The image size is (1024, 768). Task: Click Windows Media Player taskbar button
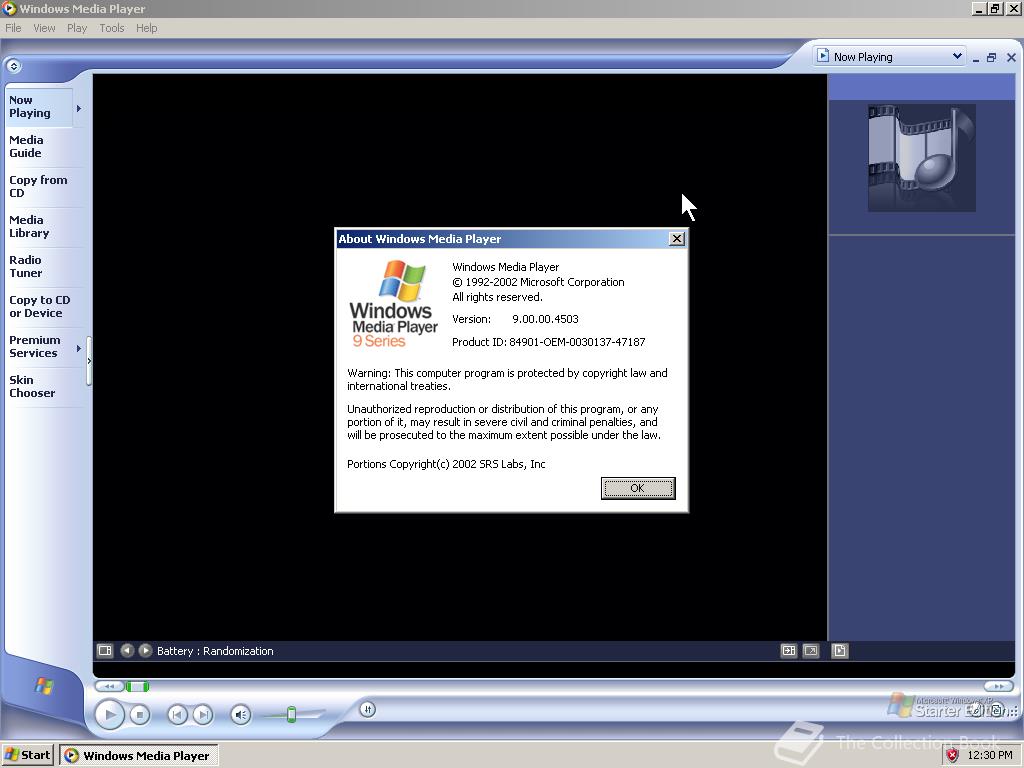[x=138, y=756]
